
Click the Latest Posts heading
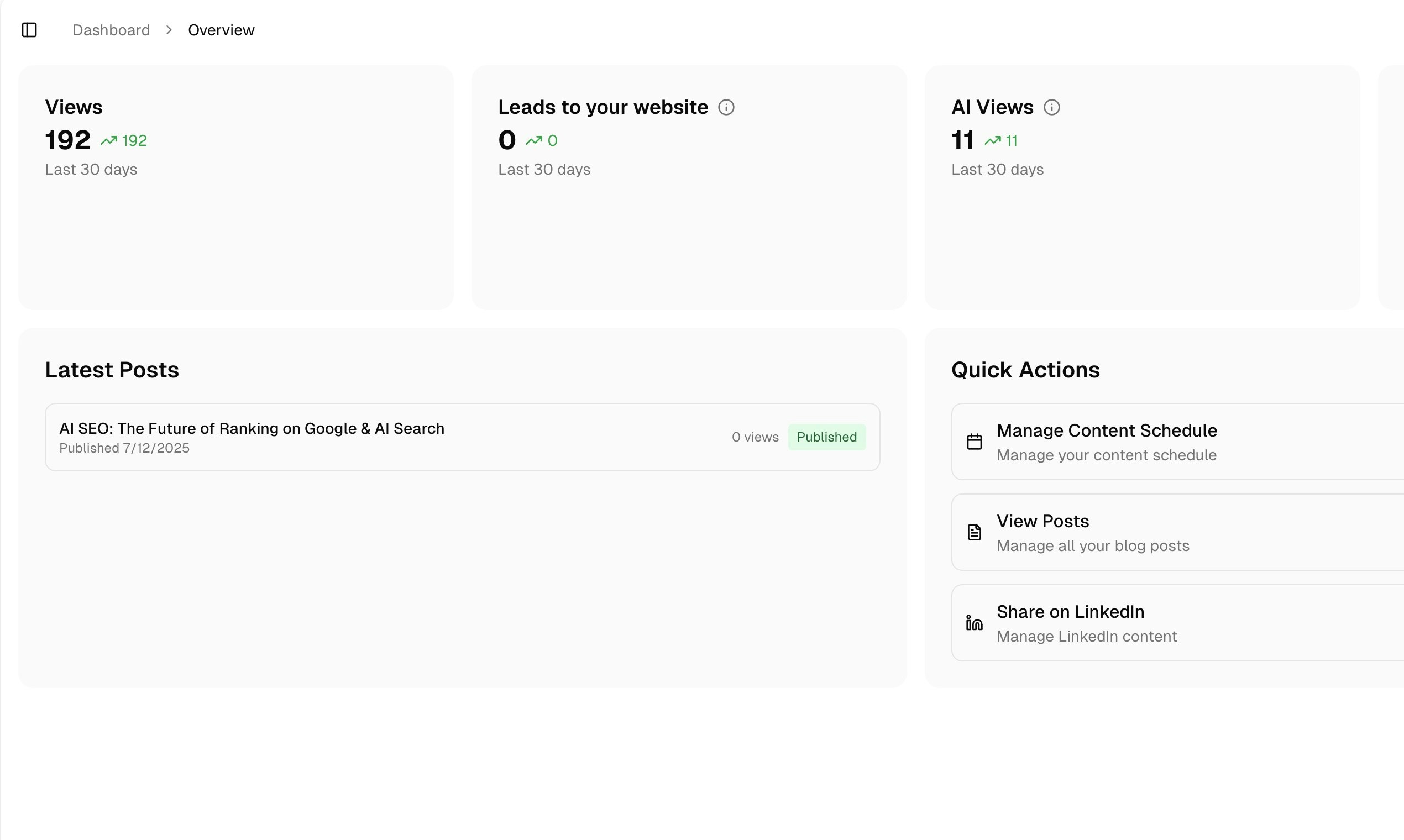click(112, 370)
